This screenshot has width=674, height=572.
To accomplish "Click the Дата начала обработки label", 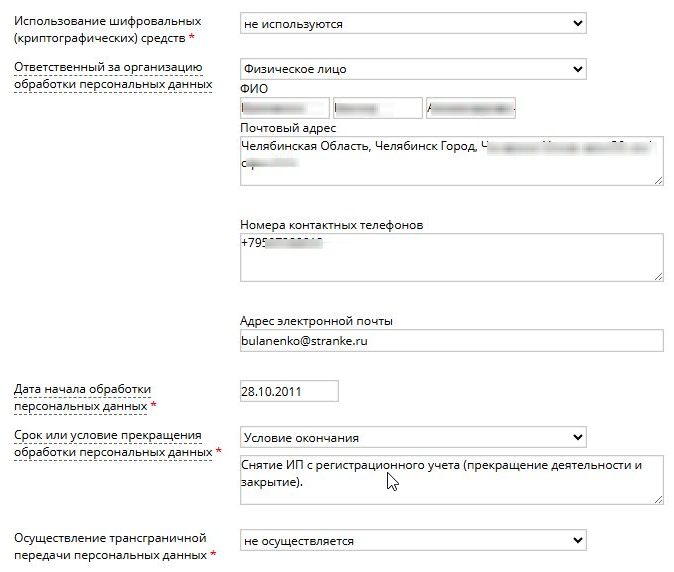I will coord(82,398).
